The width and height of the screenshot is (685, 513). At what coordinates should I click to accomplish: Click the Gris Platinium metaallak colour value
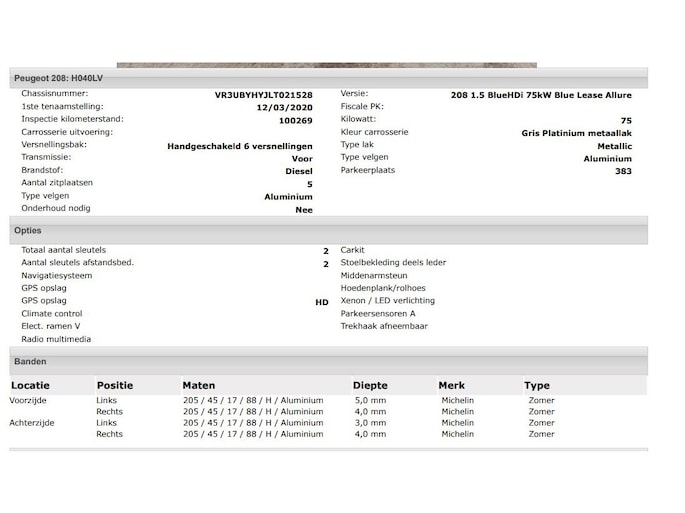pyautogui.click(x=576, y=133)
